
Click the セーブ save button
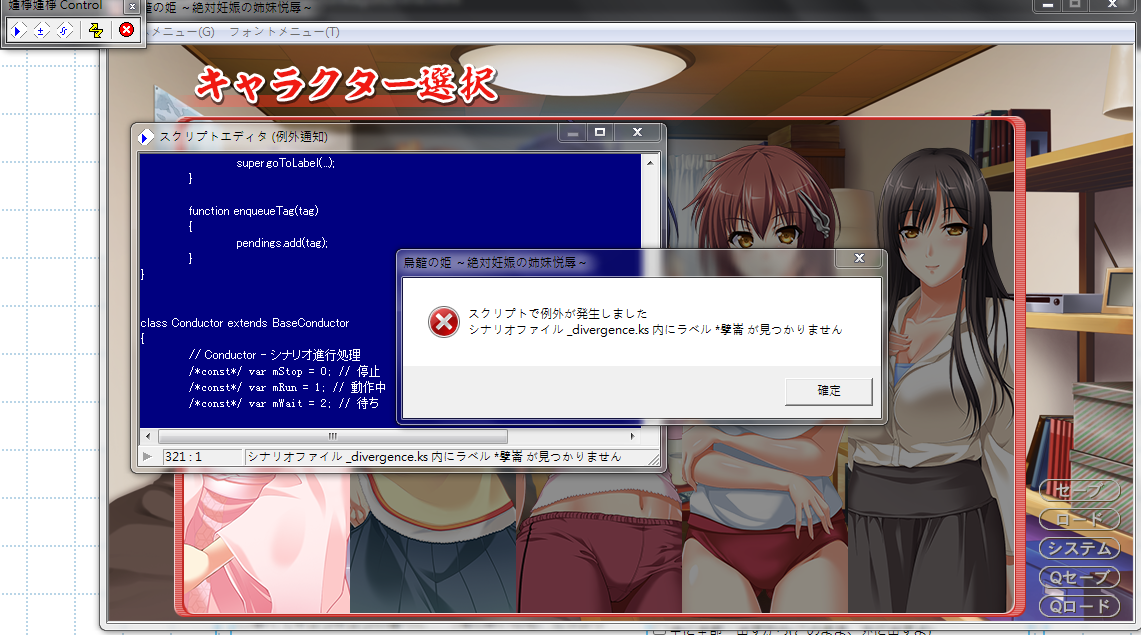[1078, 491]
